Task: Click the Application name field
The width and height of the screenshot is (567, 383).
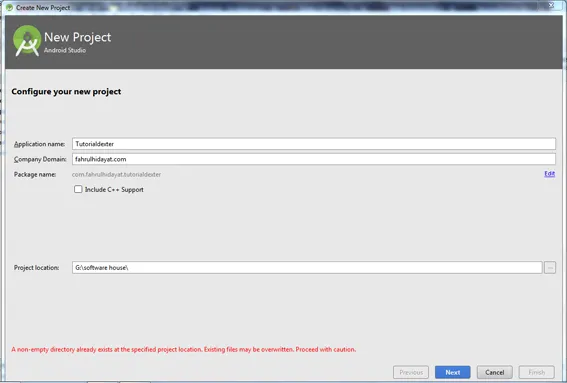Action: (x=314, y=144)
